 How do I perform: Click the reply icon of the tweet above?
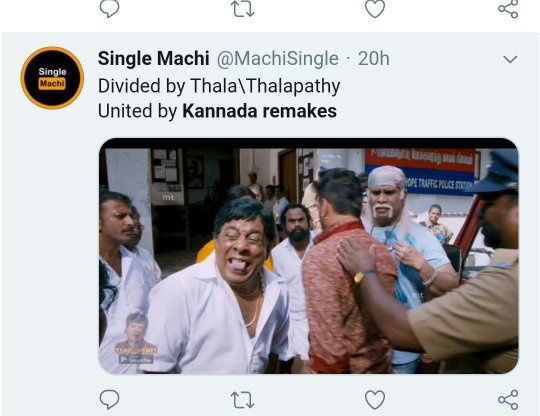click(x=109, y=8)
